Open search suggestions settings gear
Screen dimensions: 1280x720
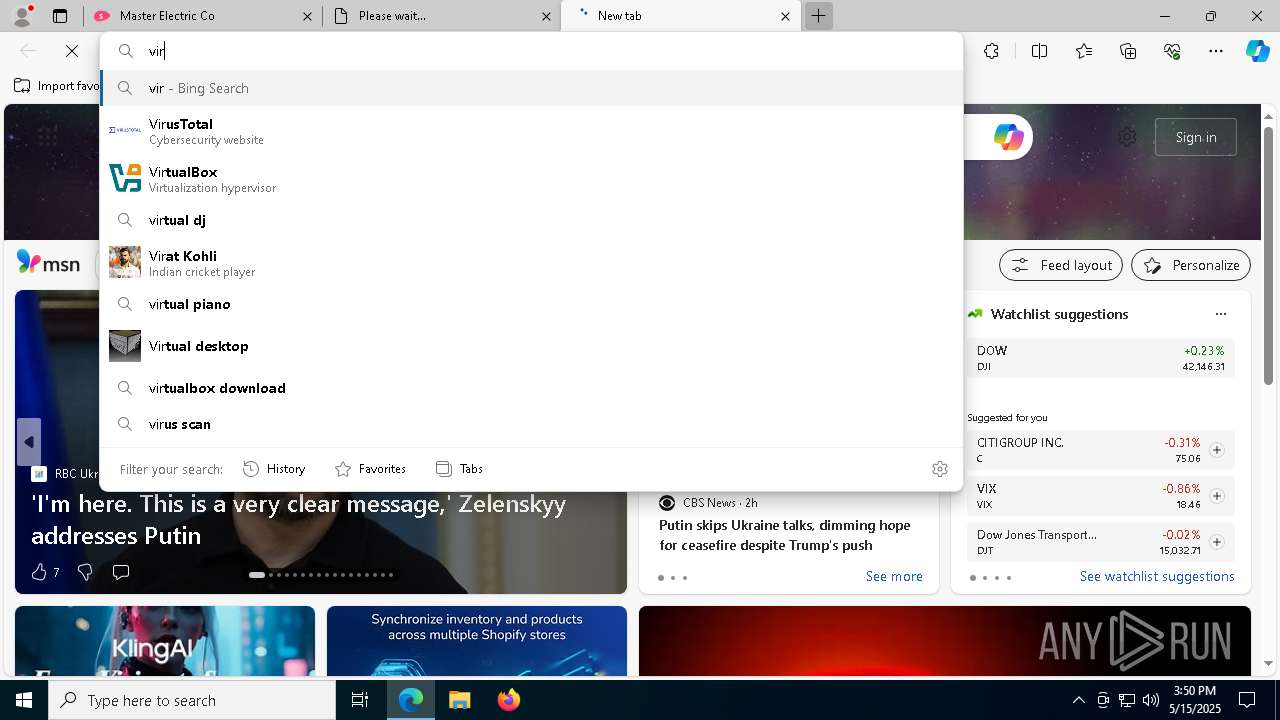[x=939, y=469]
